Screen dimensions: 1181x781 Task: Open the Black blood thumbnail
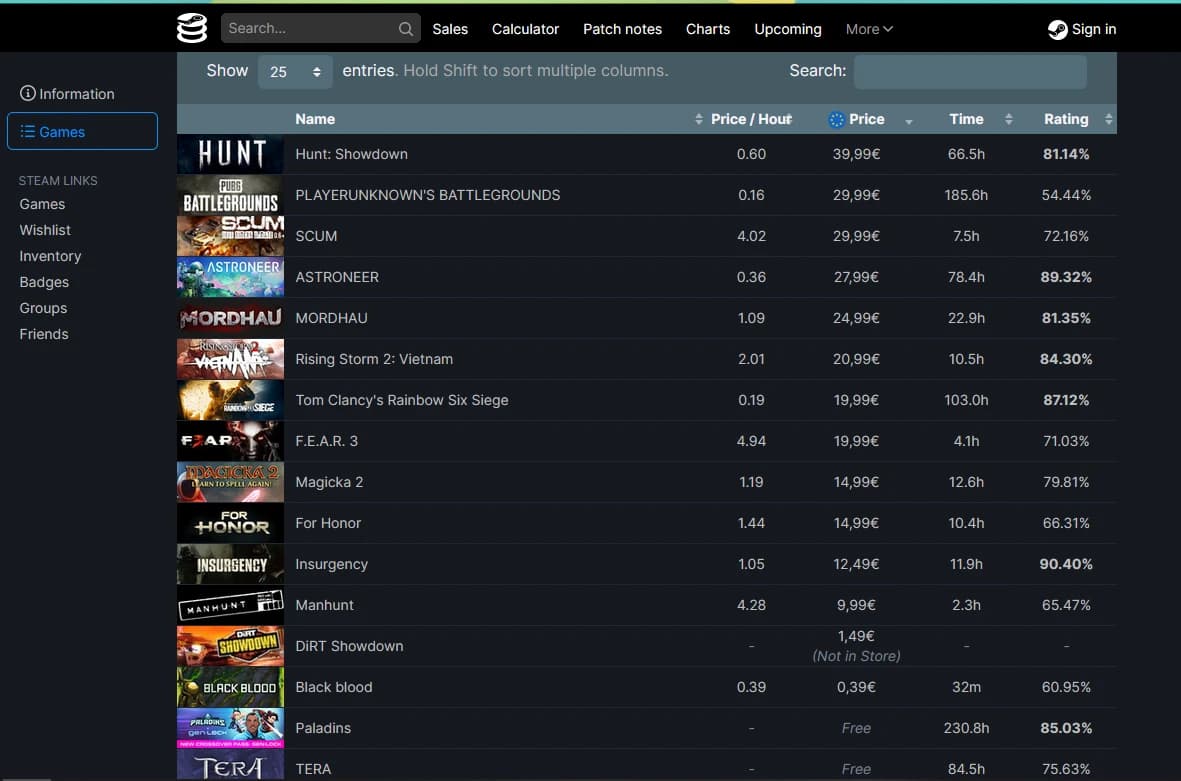(230, 688)
